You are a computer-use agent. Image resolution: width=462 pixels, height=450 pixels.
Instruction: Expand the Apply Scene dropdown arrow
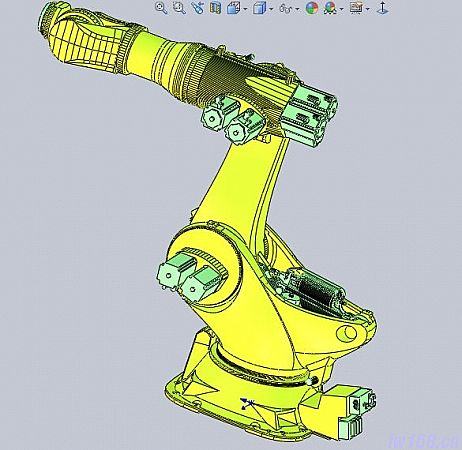pos(342,9)
